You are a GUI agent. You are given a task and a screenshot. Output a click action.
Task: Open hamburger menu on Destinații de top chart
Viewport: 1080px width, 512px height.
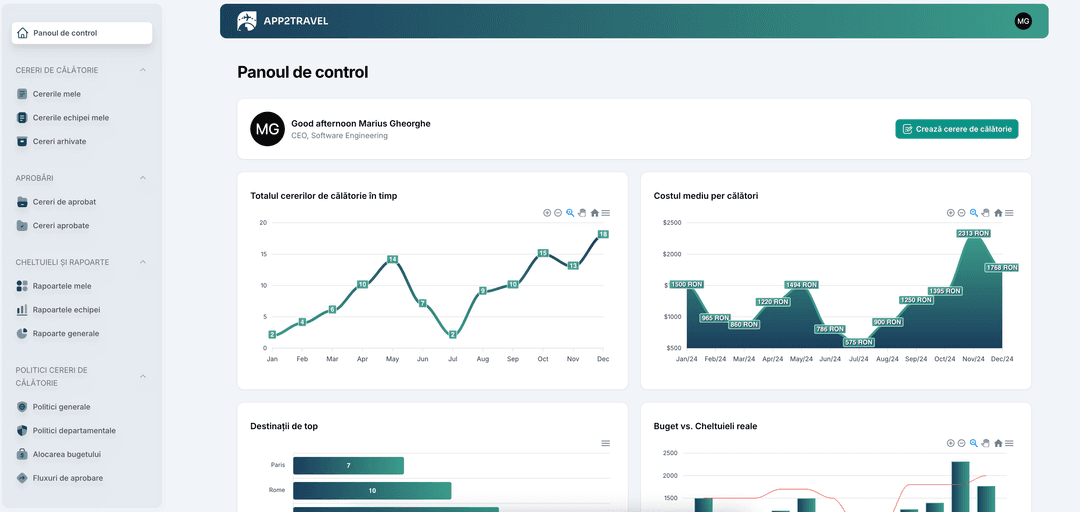[x=605, y=443]
